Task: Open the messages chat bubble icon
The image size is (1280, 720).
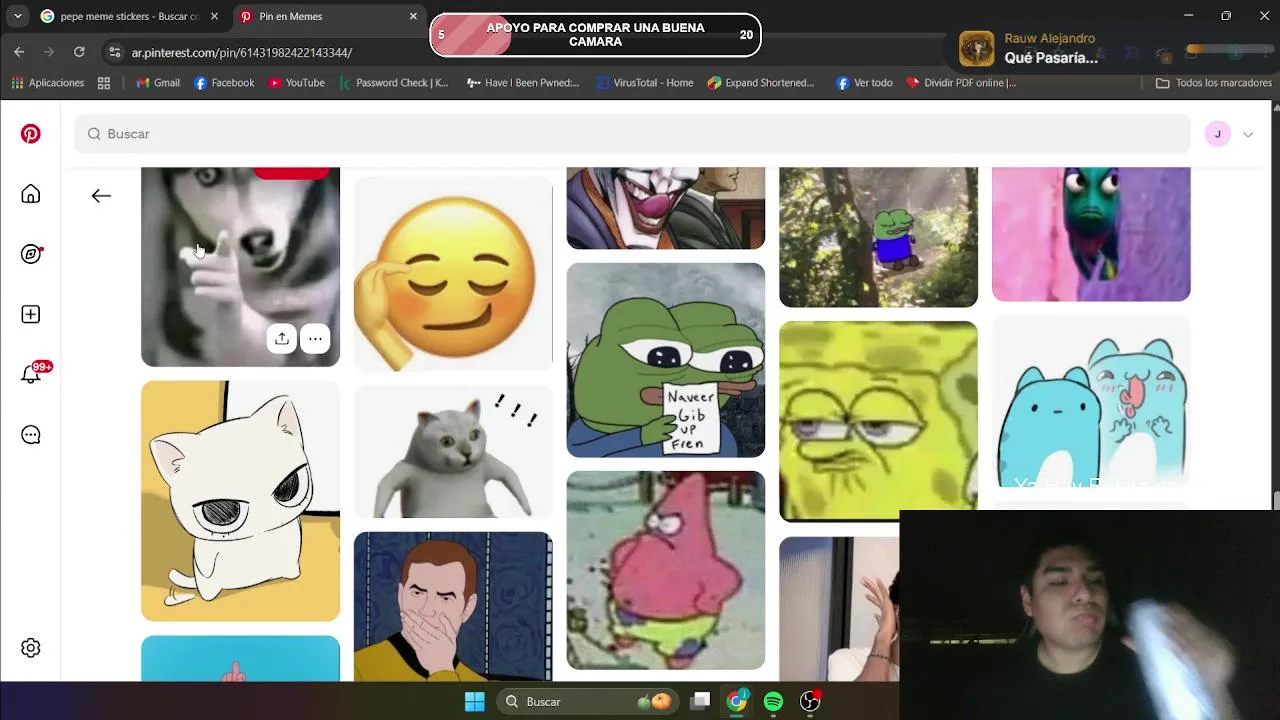Action: coord(31,435)
